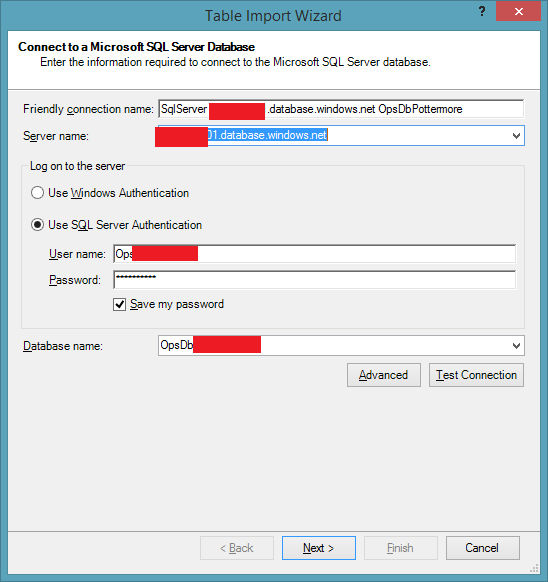Click the 'Password:' label

coord(75,280)
